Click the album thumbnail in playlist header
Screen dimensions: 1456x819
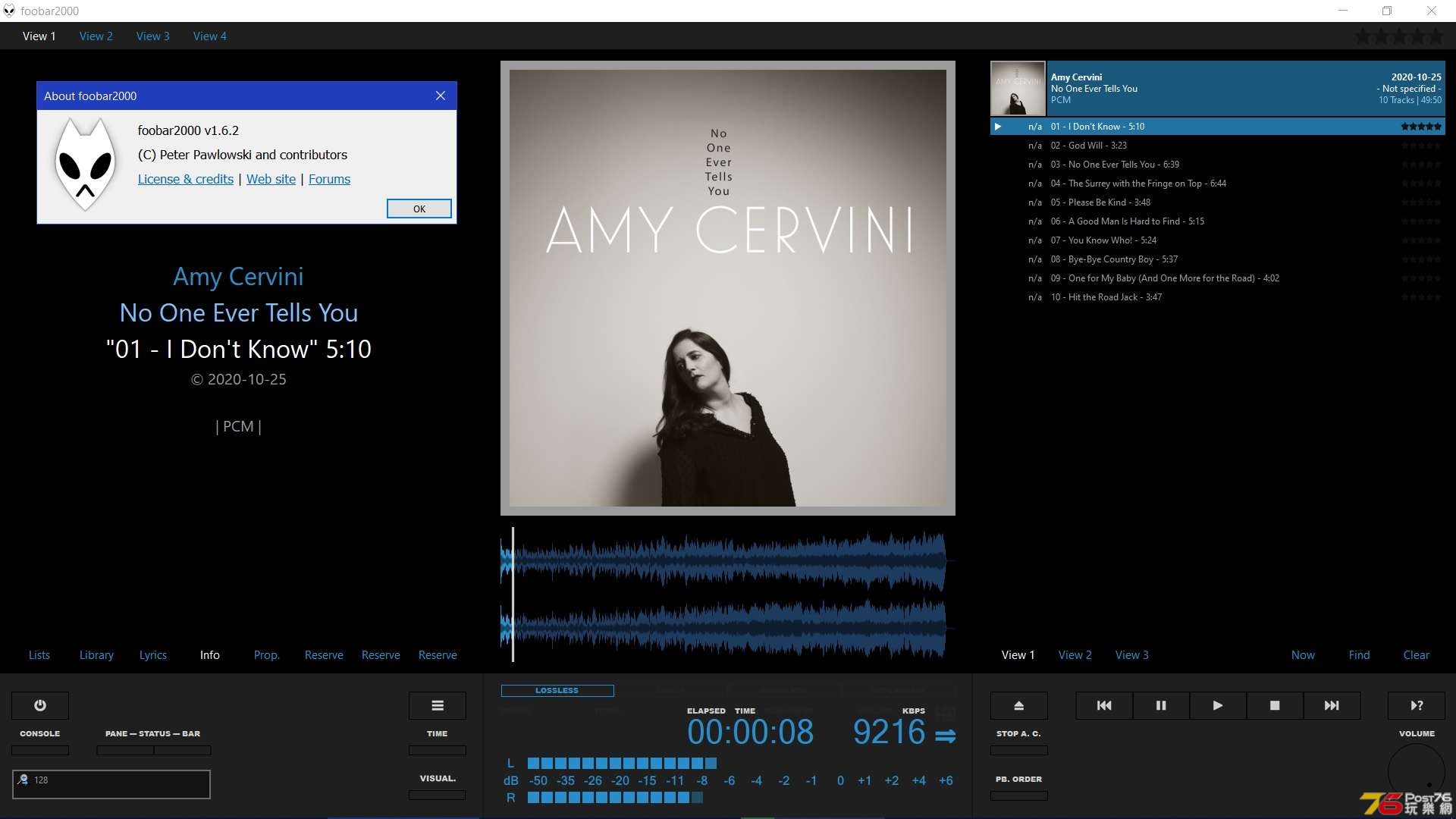point(1018,88)
